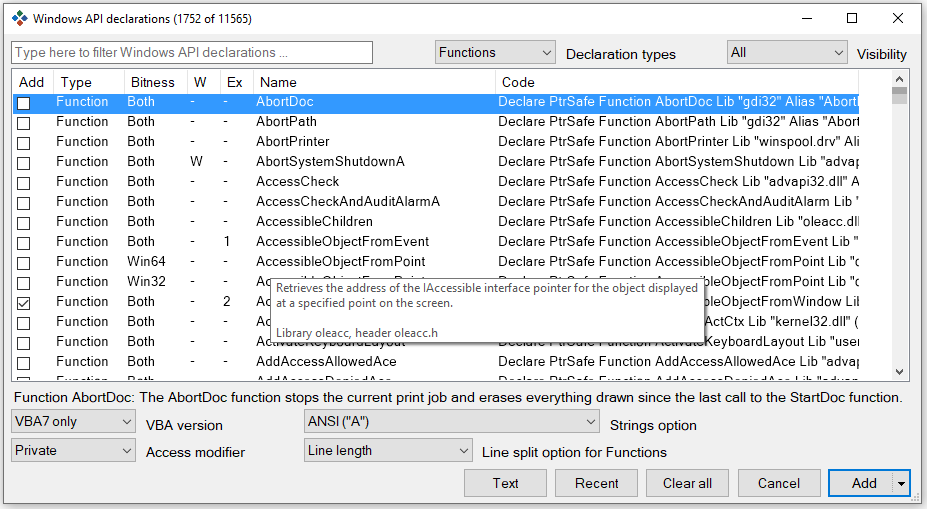Uncheck the checked Function row with Ex 2
Image resolution: width=927 pixels, height=509 pixels.
click(x=24, y=303)
